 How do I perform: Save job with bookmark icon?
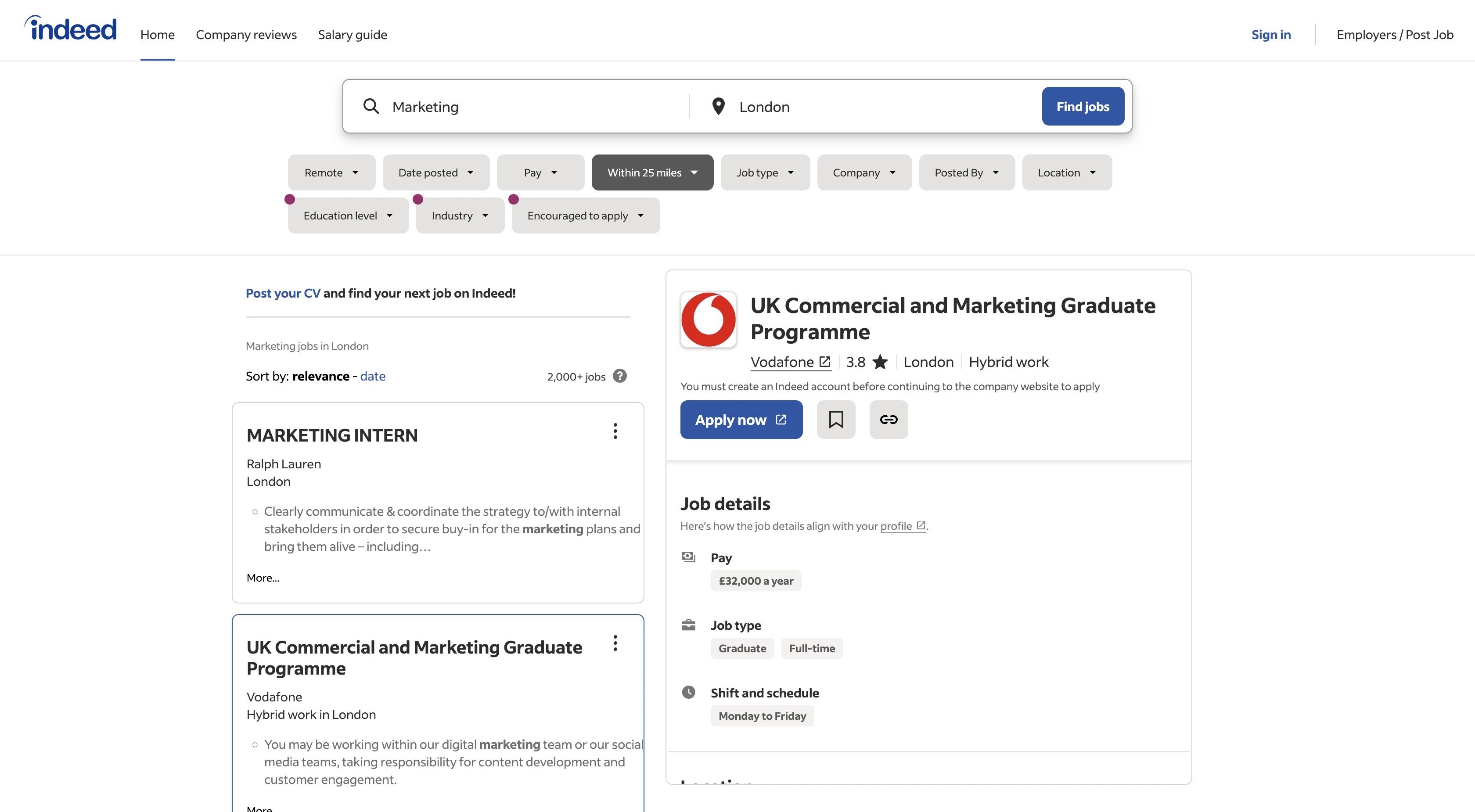point(835,420)
